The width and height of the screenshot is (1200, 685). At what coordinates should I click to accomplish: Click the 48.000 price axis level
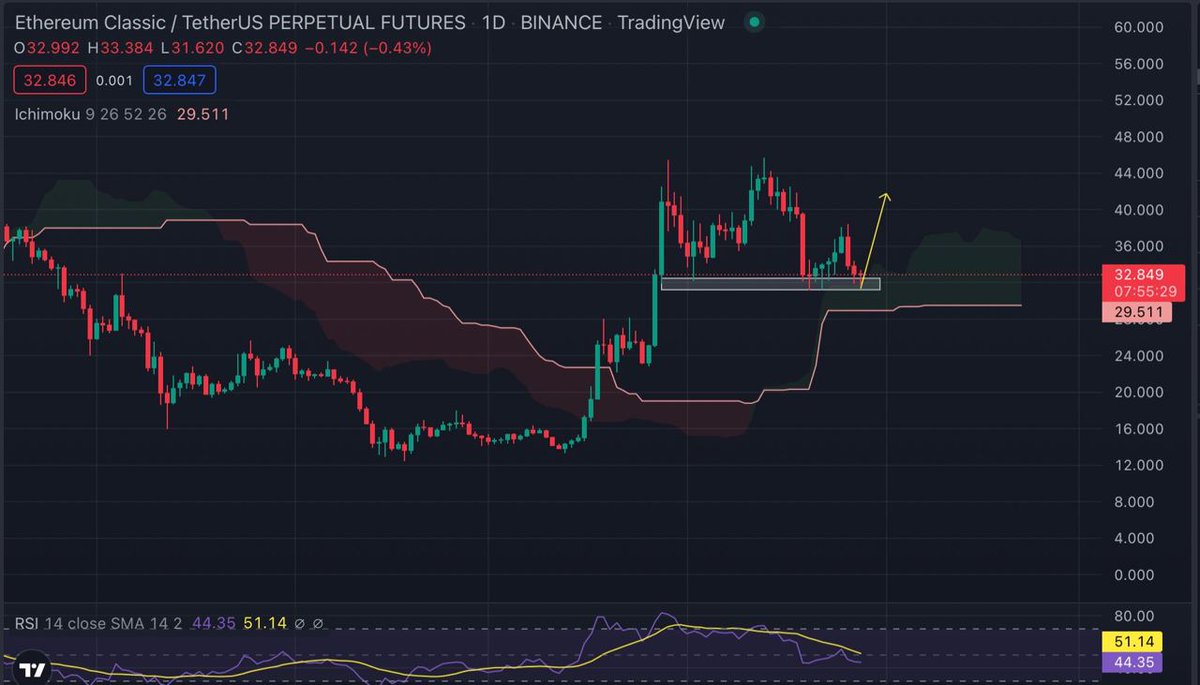pos(1137,137)
